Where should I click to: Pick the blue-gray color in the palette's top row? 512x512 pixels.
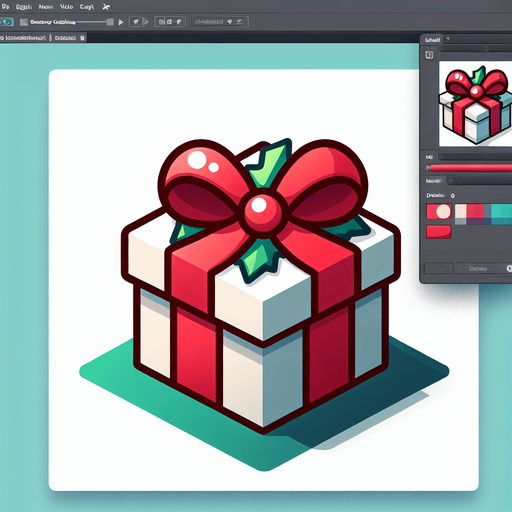487,211
